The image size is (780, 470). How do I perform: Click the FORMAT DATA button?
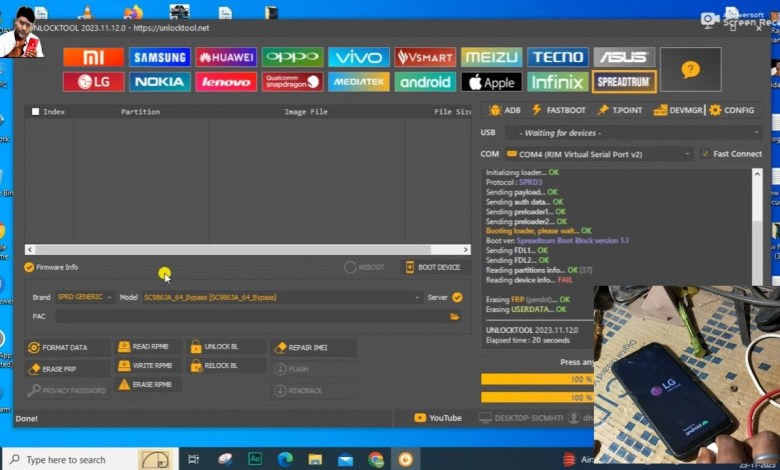coord(67,347)
